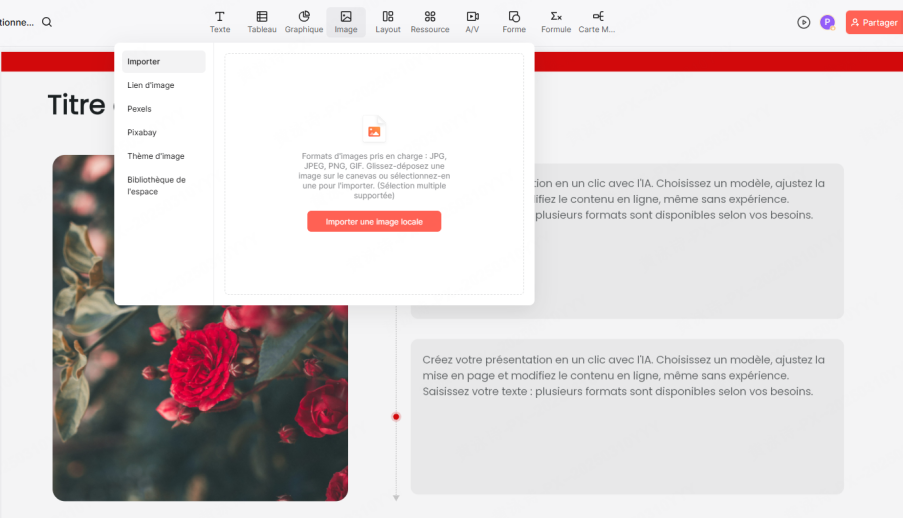Choose Pixabay image source

pos(142,132)
